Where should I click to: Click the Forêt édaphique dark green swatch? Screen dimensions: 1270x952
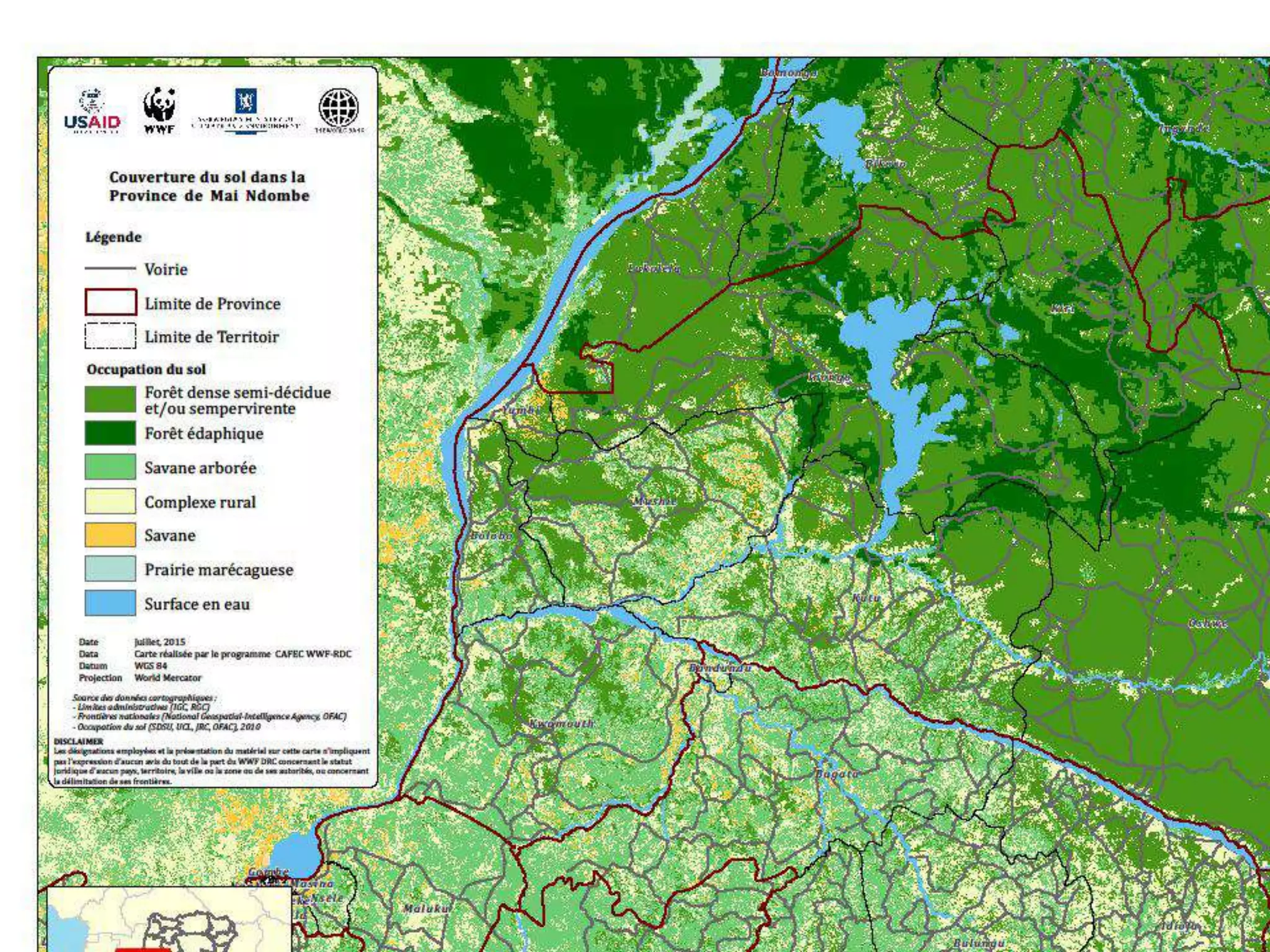pos(110,433)
